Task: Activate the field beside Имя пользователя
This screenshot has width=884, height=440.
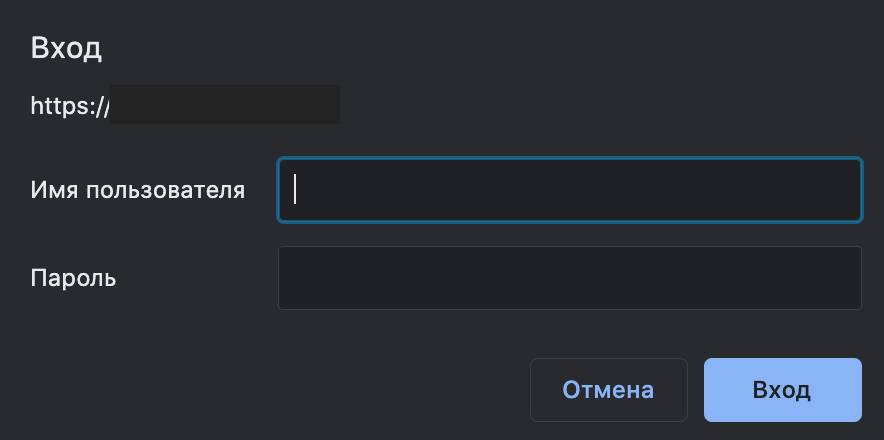Action: [x=569, y=190]
